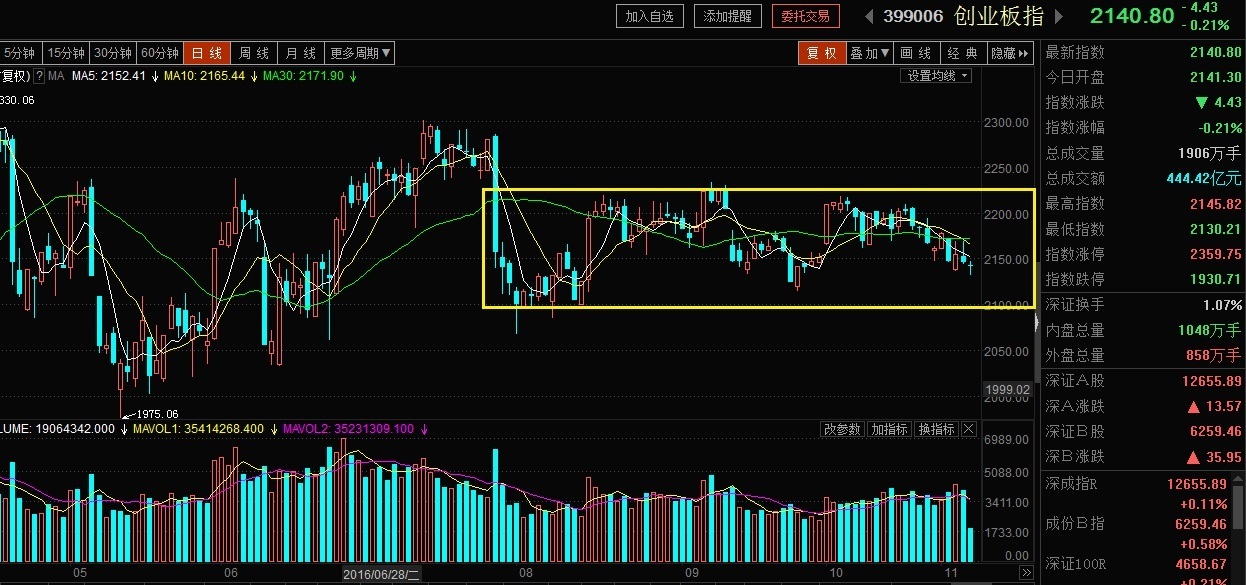This screenshot has height=585, width=1246.
Task: Click the 创业板指 stock name
Action: [x=998, y=16]
